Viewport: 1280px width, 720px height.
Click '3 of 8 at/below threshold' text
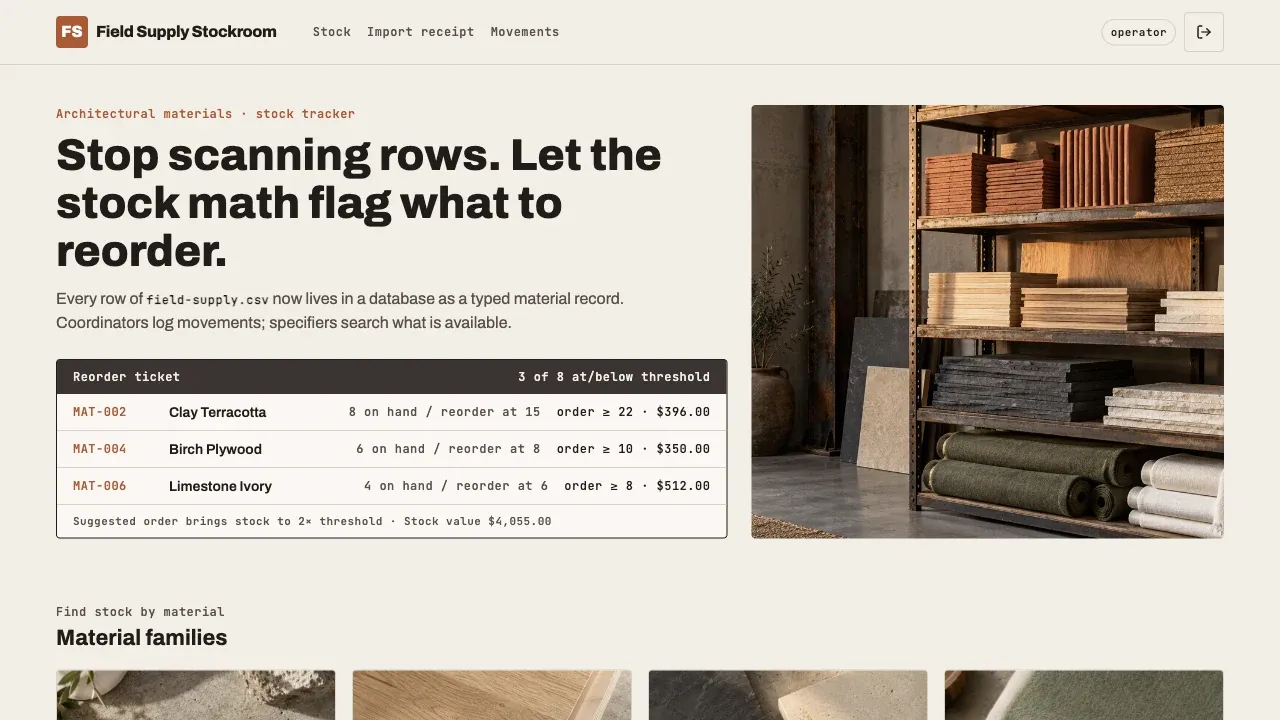coord(614,377)
